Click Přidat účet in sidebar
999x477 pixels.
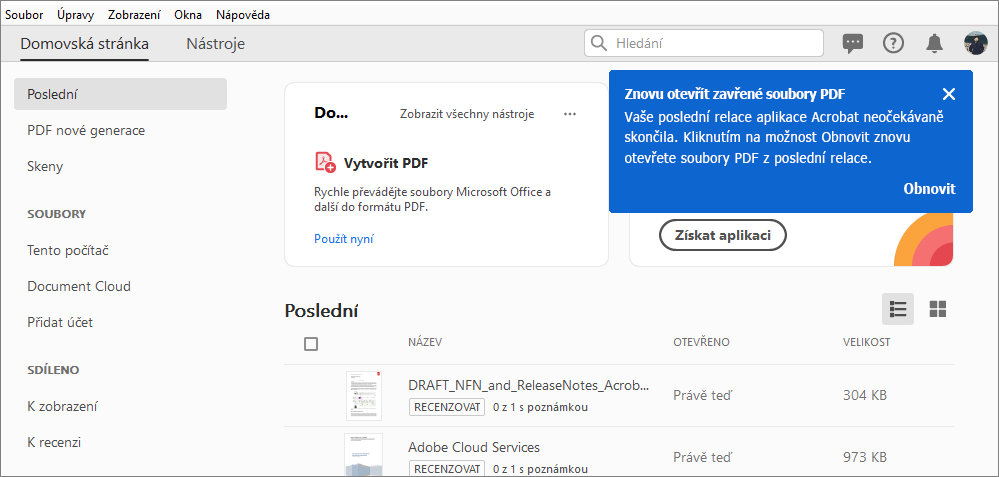(60, 323)
